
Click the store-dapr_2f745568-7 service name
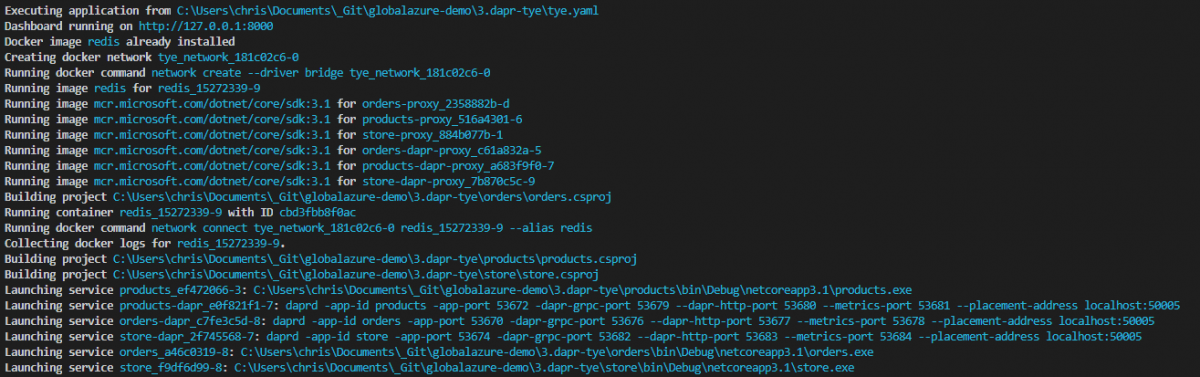(186, 337)
